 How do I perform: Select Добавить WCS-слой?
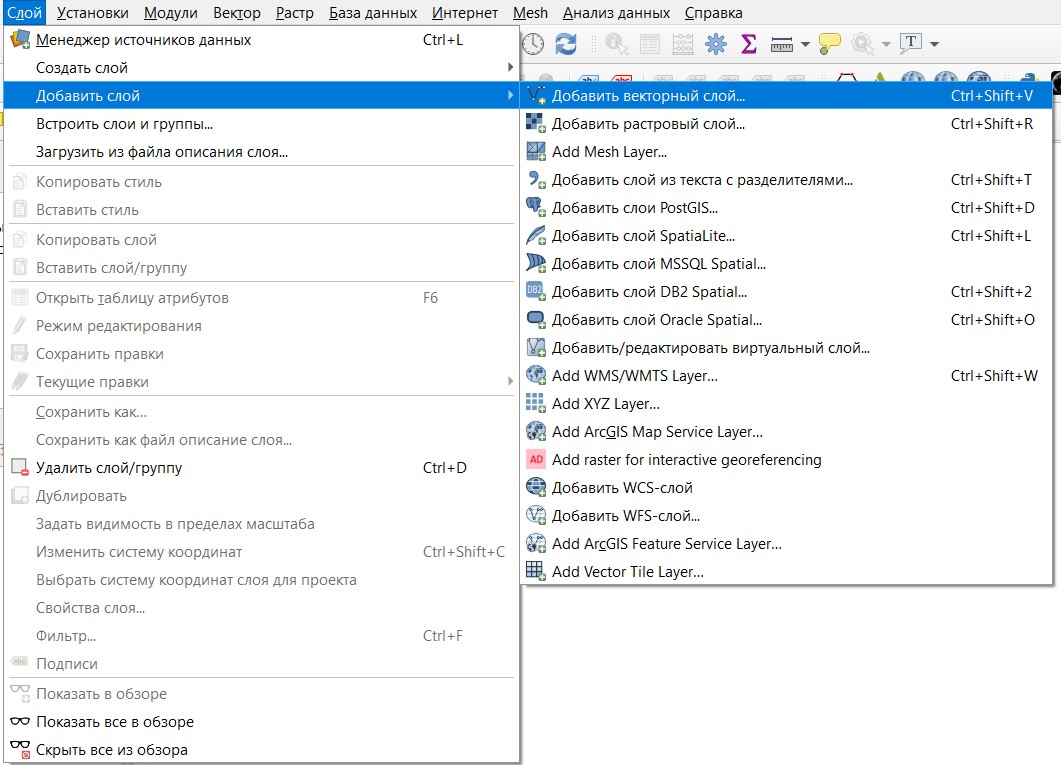pyautogui.click(x=786, y=487)
